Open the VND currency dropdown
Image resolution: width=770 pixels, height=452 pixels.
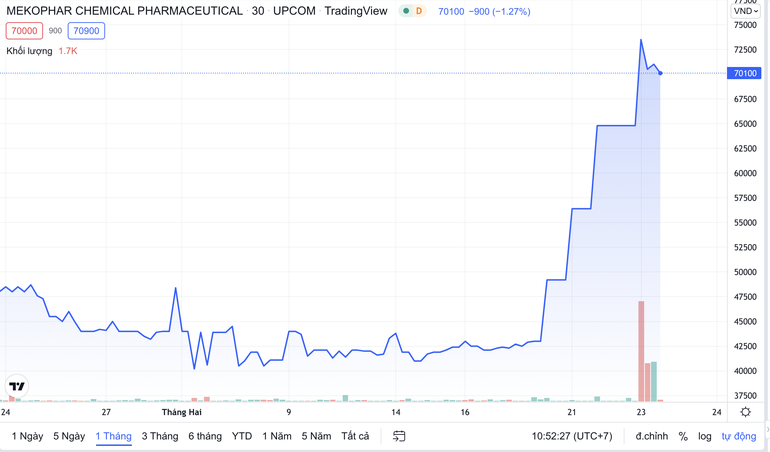[x=748, y=11]
